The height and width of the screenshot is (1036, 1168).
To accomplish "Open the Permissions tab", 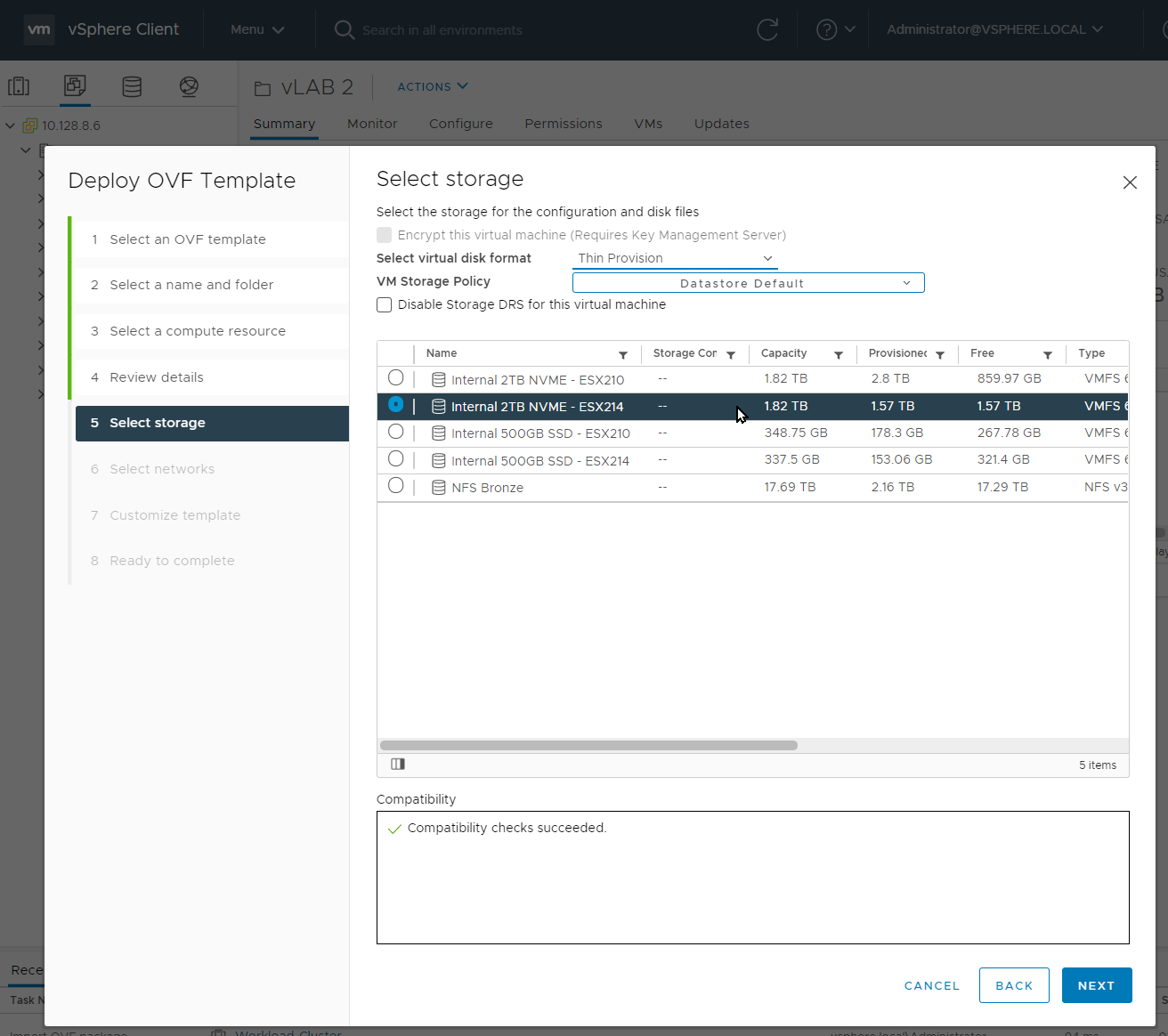I will [x=564, y=124].
